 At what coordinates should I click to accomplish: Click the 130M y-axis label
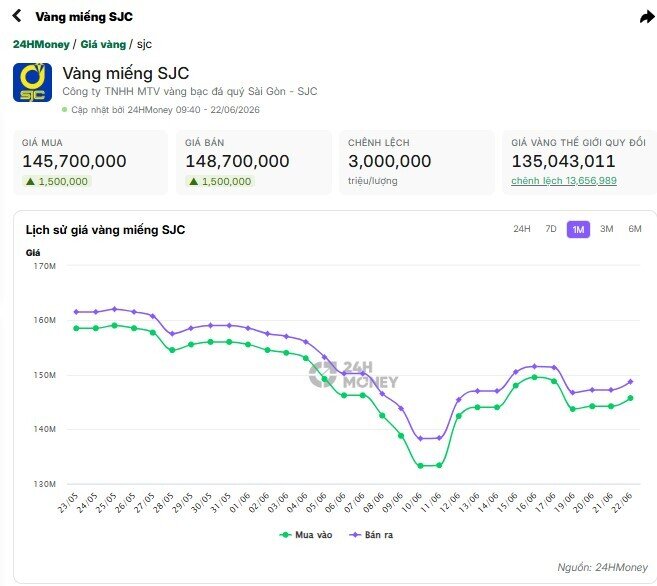pos(44,484)
